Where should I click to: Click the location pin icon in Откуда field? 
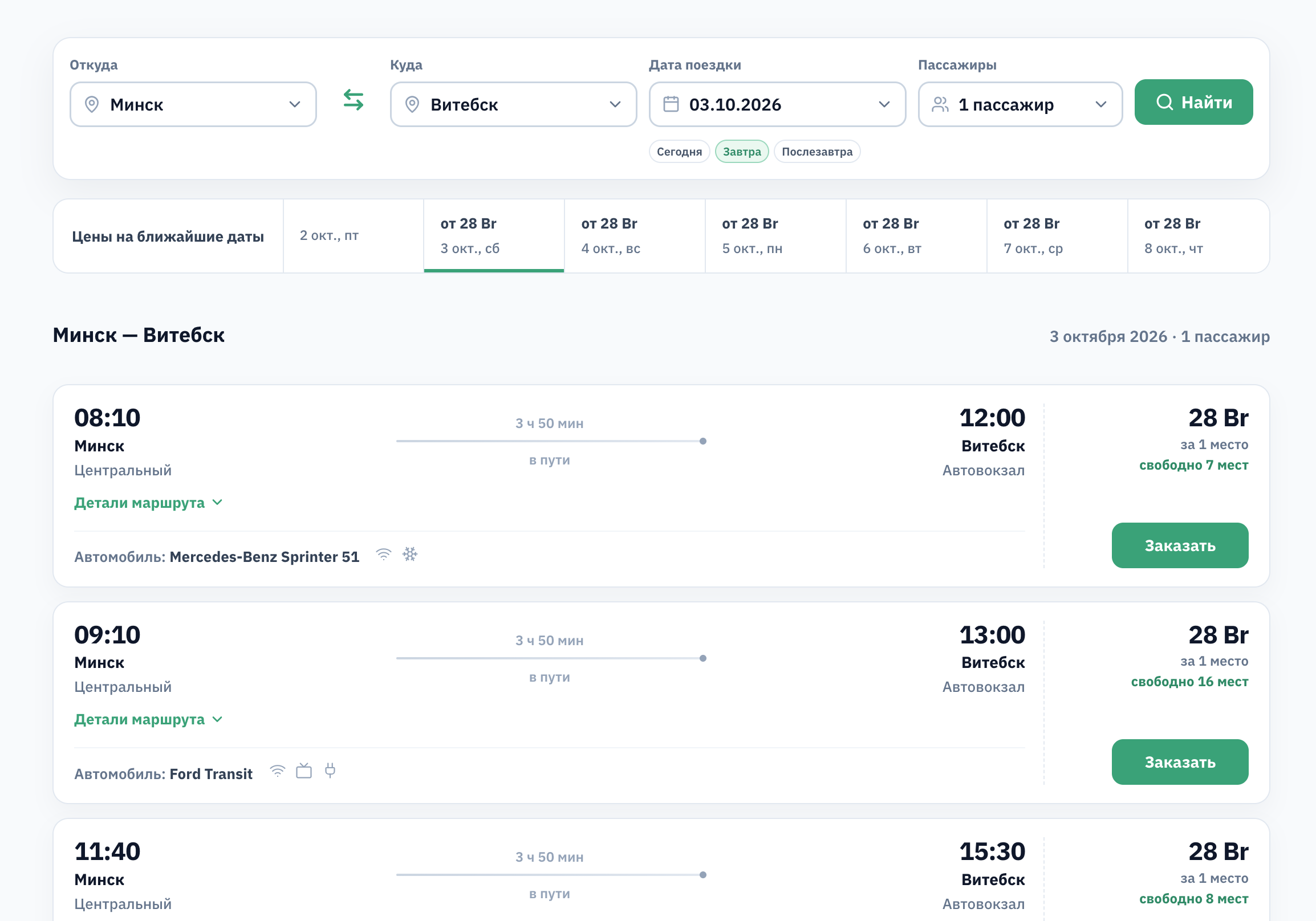coord(91,104)
